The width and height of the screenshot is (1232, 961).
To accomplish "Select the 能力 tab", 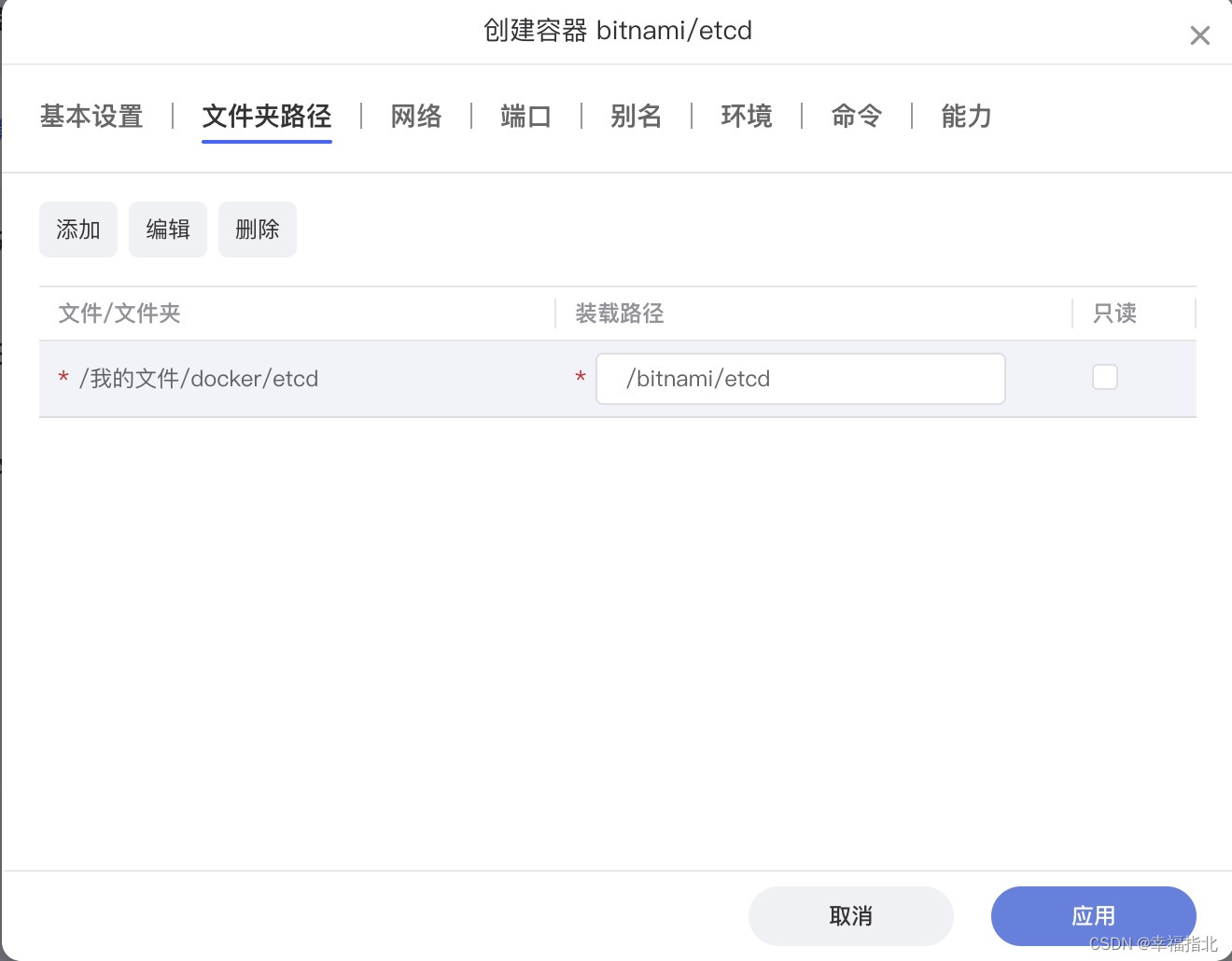I will tap(967, 117).
